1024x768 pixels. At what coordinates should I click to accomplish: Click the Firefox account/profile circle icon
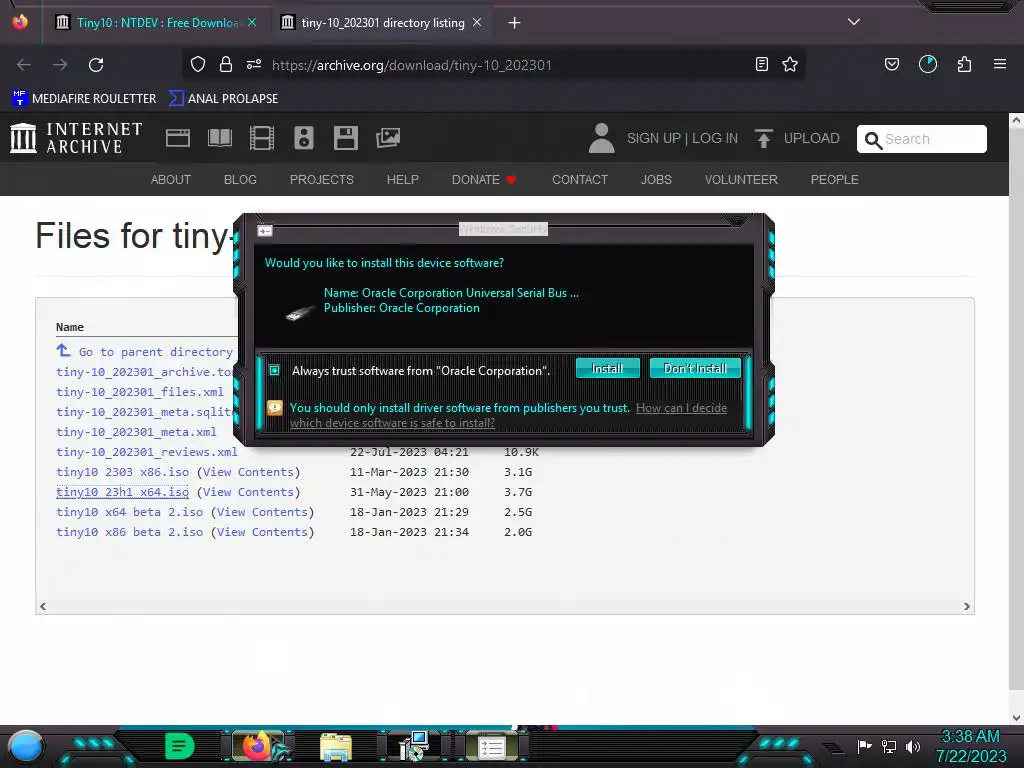(928, 64)
